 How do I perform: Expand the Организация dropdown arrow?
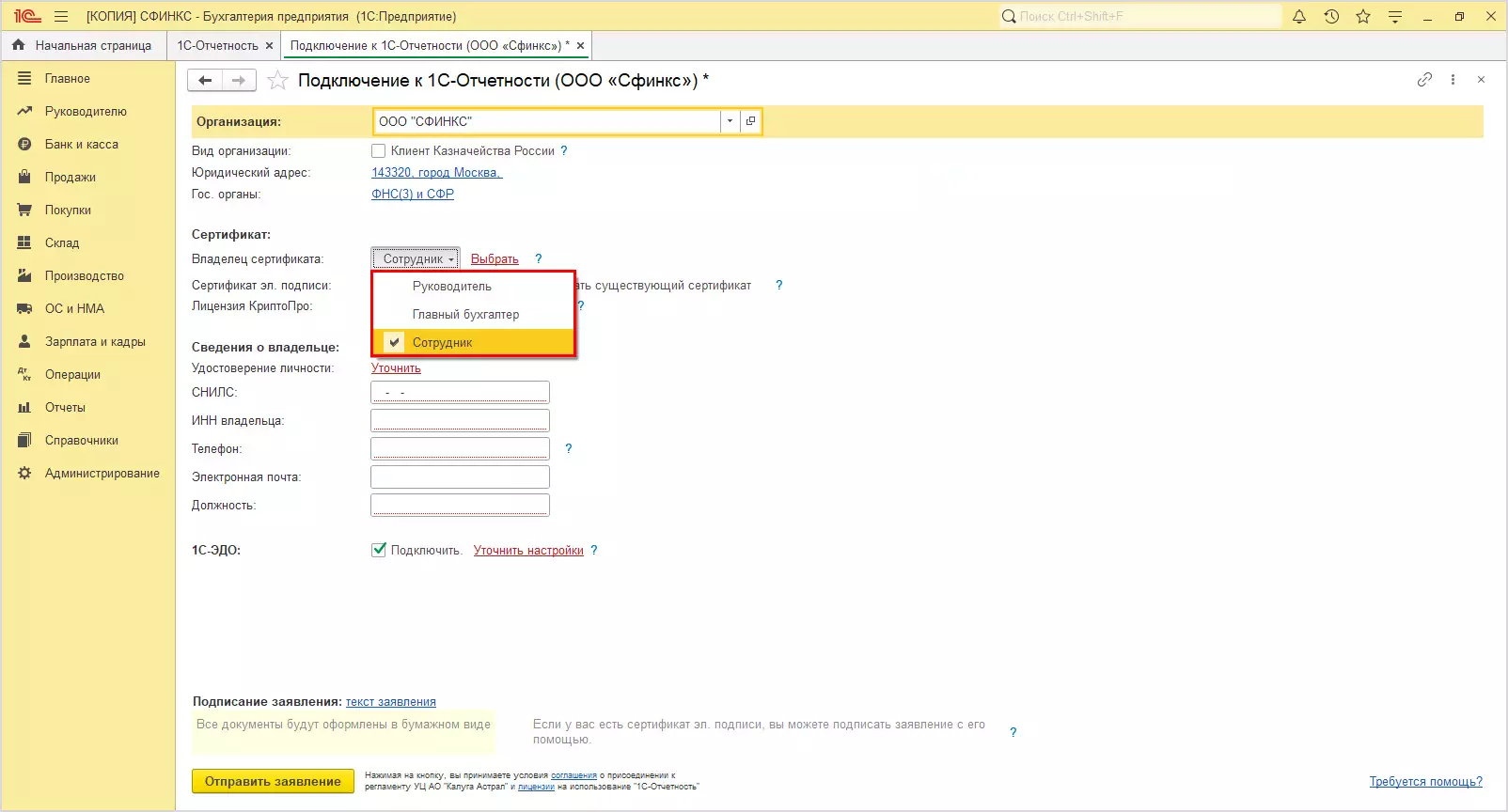click(x=730, y=121)
